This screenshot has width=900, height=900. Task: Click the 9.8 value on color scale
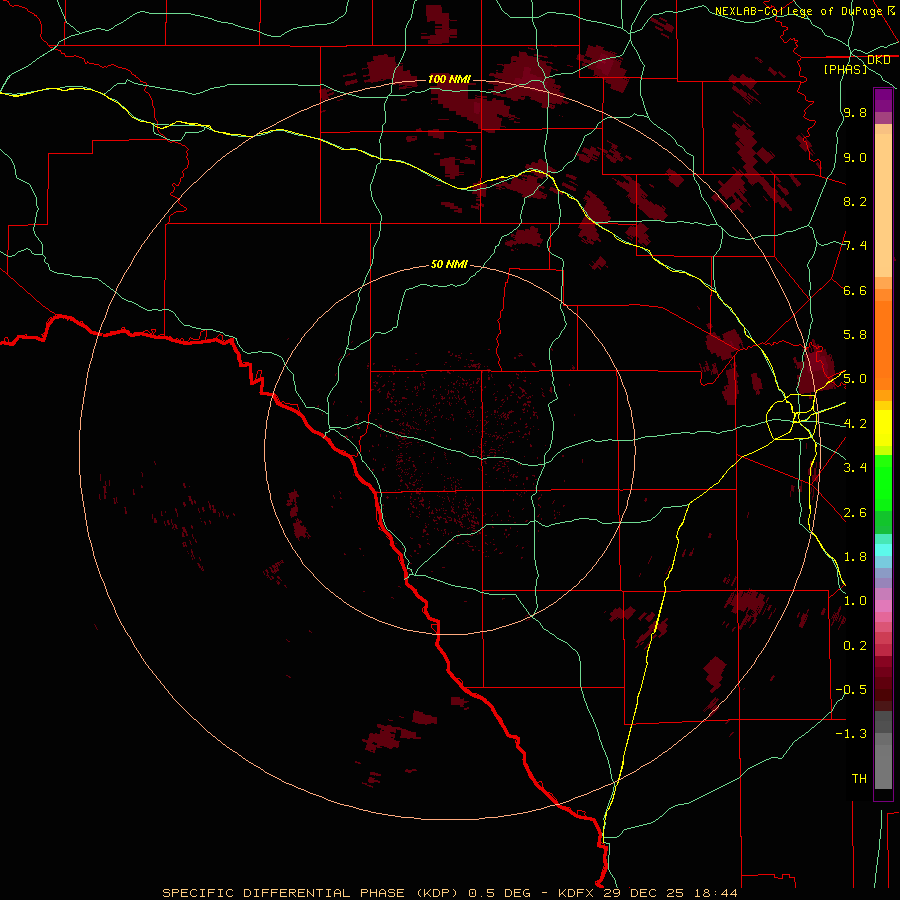pyautogui.click(x=855, y=112)
